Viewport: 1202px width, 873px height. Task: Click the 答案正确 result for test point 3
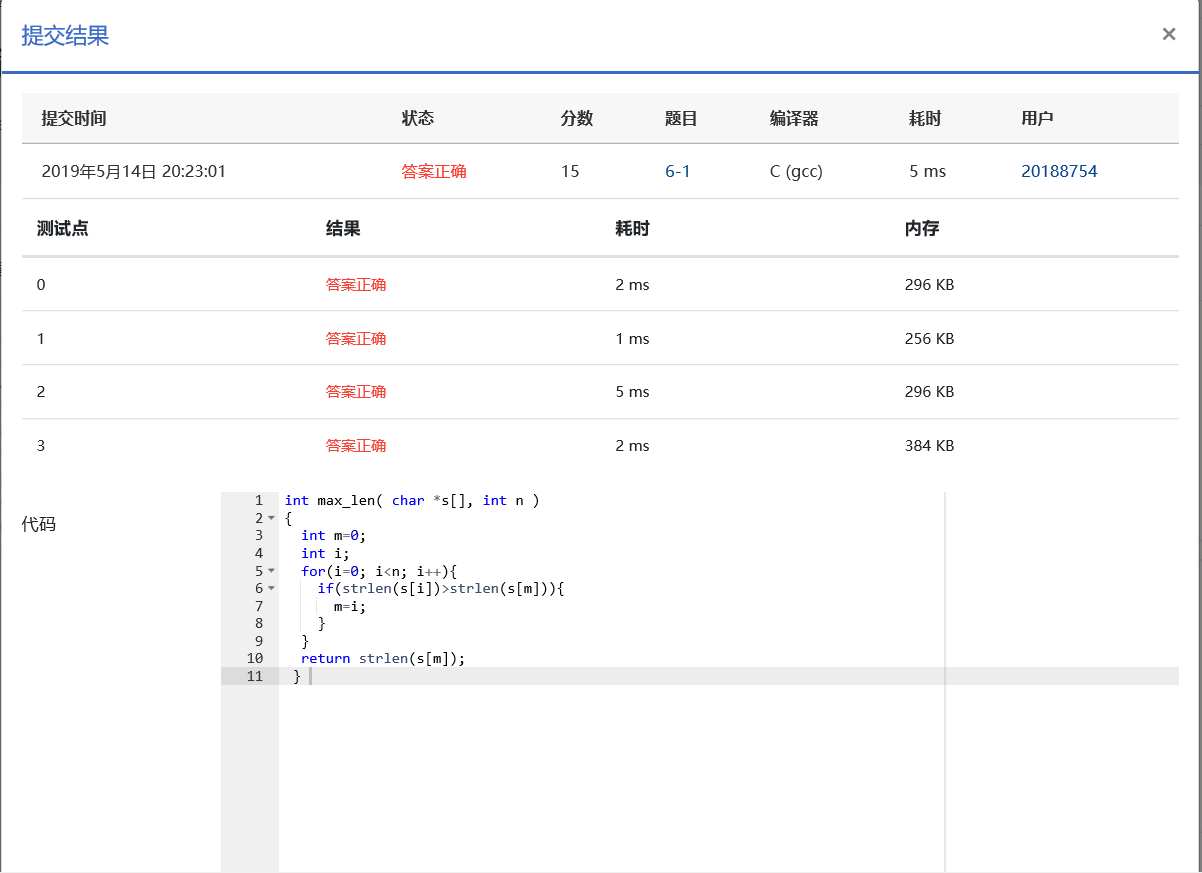(x=356, y=446)
